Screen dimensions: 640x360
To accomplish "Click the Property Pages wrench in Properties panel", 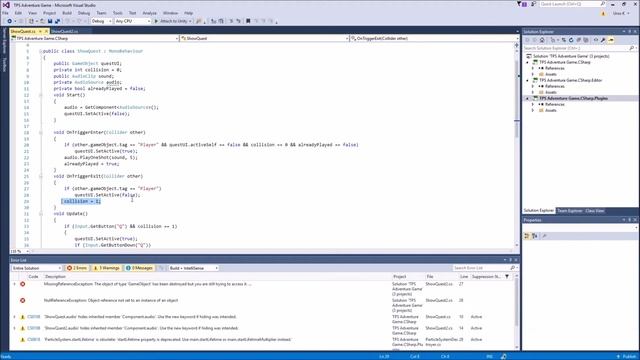I will [544, 236].
